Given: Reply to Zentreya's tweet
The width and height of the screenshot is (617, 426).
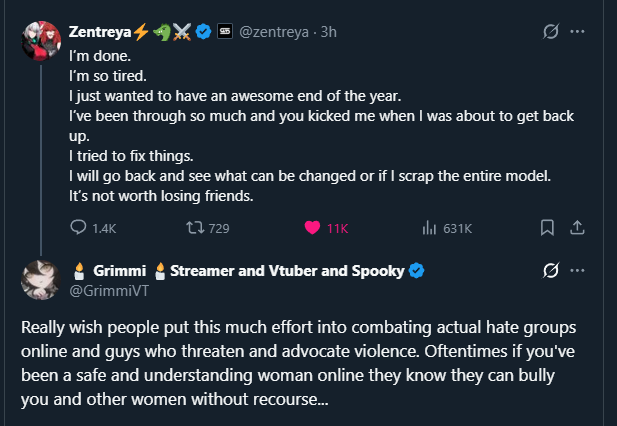Looking at the screenshot, I should click(79, 228).
